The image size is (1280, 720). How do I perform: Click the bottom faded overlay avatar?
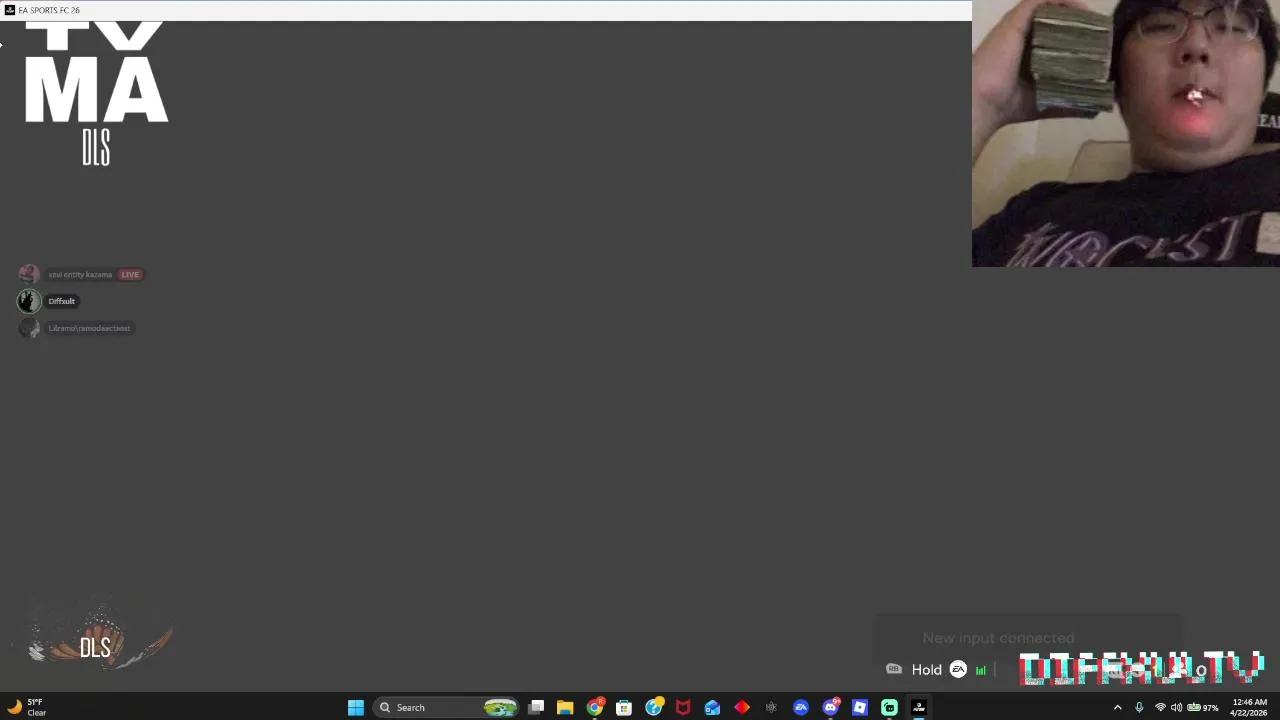pyautogui.click(x=29, y=328)
